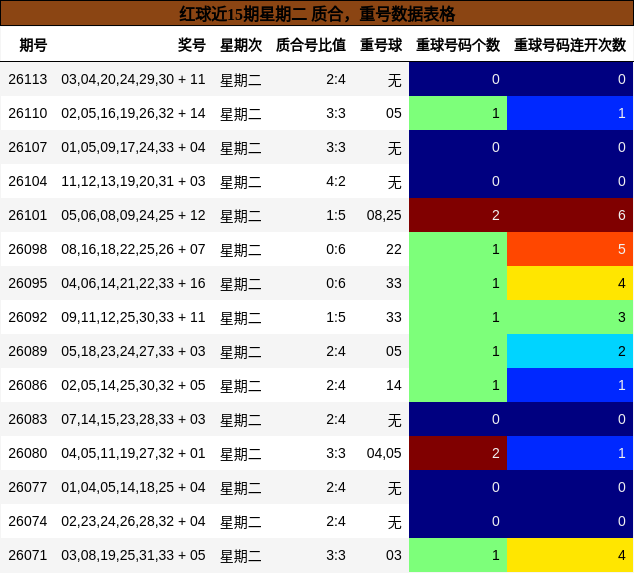Select issue number 26089
Image resolution: width=634 pixels, height=573 pixels.
[x=27, y=351]
